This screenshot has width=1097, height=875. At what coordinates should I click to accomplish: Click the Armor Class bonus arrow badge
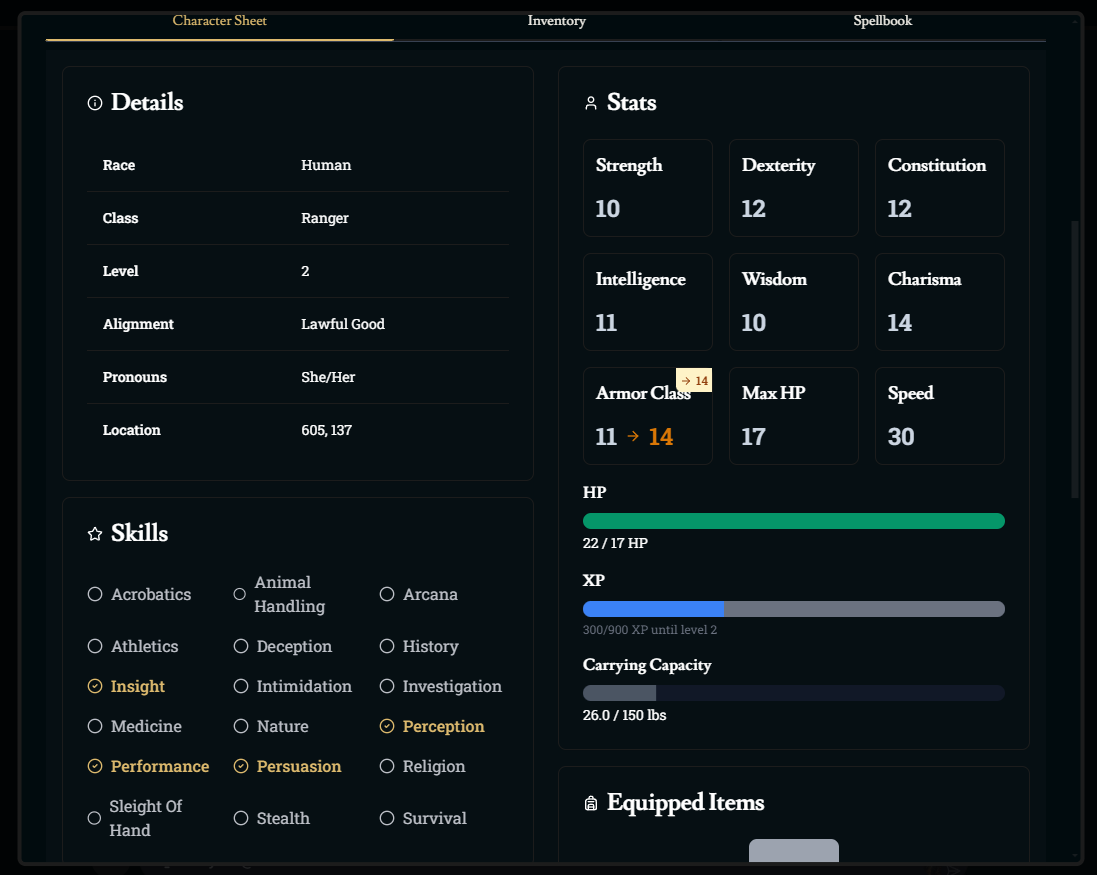click(694, 381)
